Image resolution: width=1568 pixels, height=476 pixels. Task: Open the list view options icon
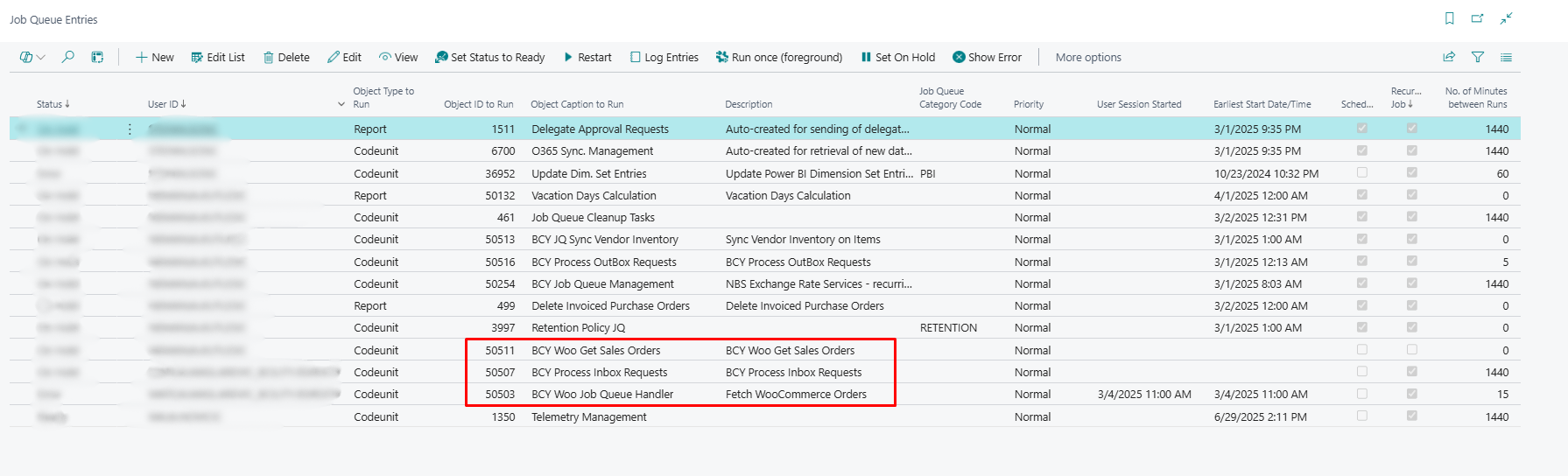[1506, 57]
